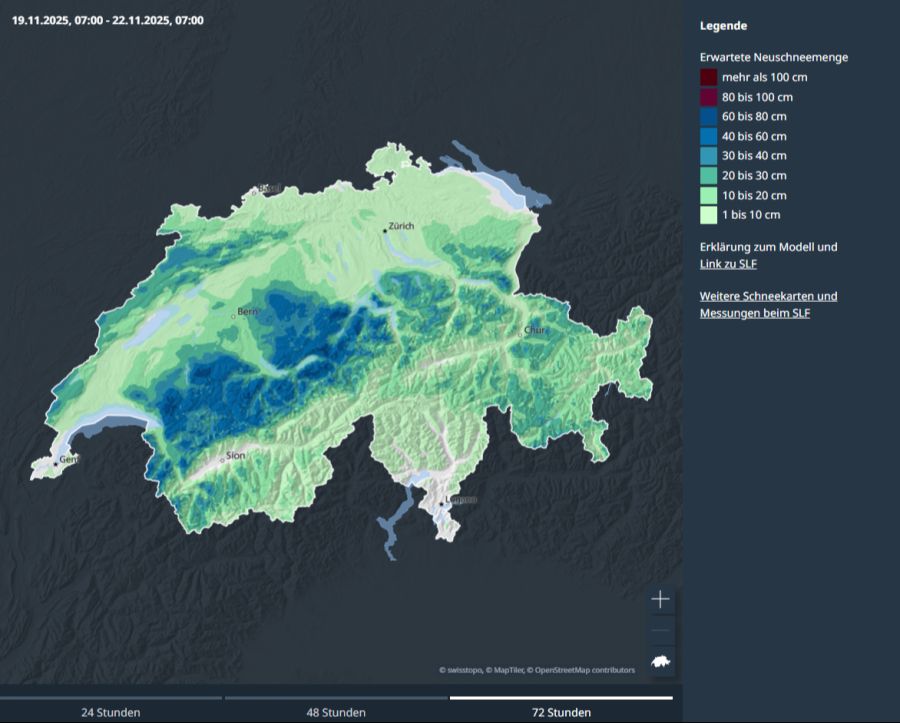Image resolution: width=900 pixels, height=723 pixels.
Task: Click the '80 bis 100 cm' legend swatch
Action: click(x=708, y=97)
